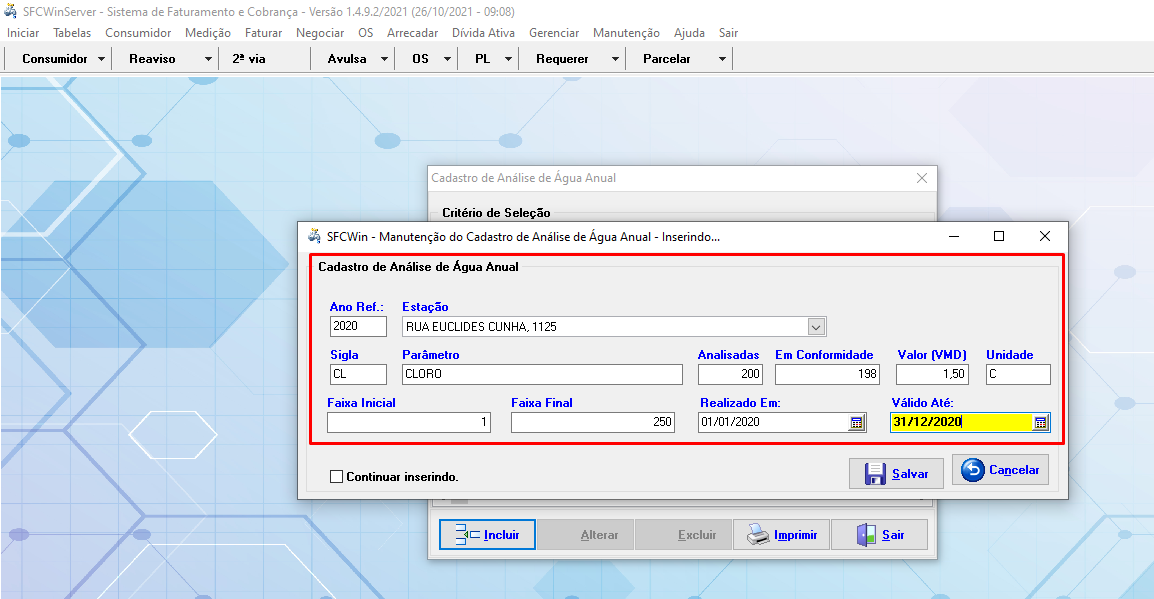Open the Tabelas menu
This screenshot has width=1154, height=599.
pos(72,33)
